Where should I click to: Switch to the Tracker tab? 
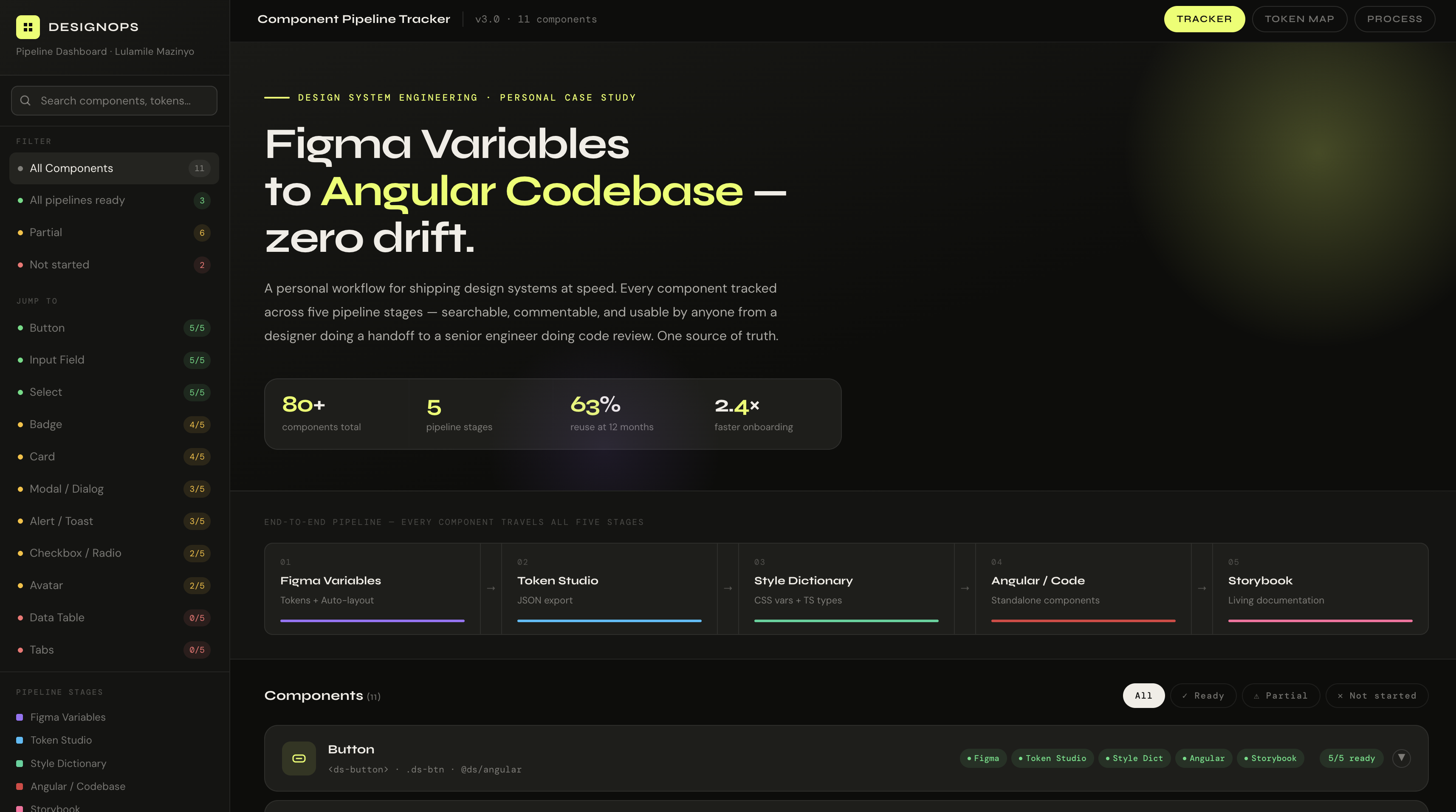click(x=1204, y=19)
